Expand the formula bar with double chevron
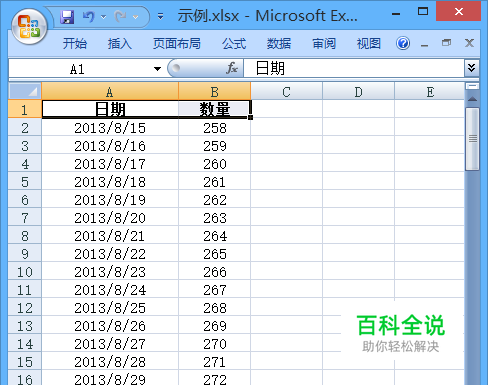The height and width of the screenshot is (385, 488). coord(471,68)
